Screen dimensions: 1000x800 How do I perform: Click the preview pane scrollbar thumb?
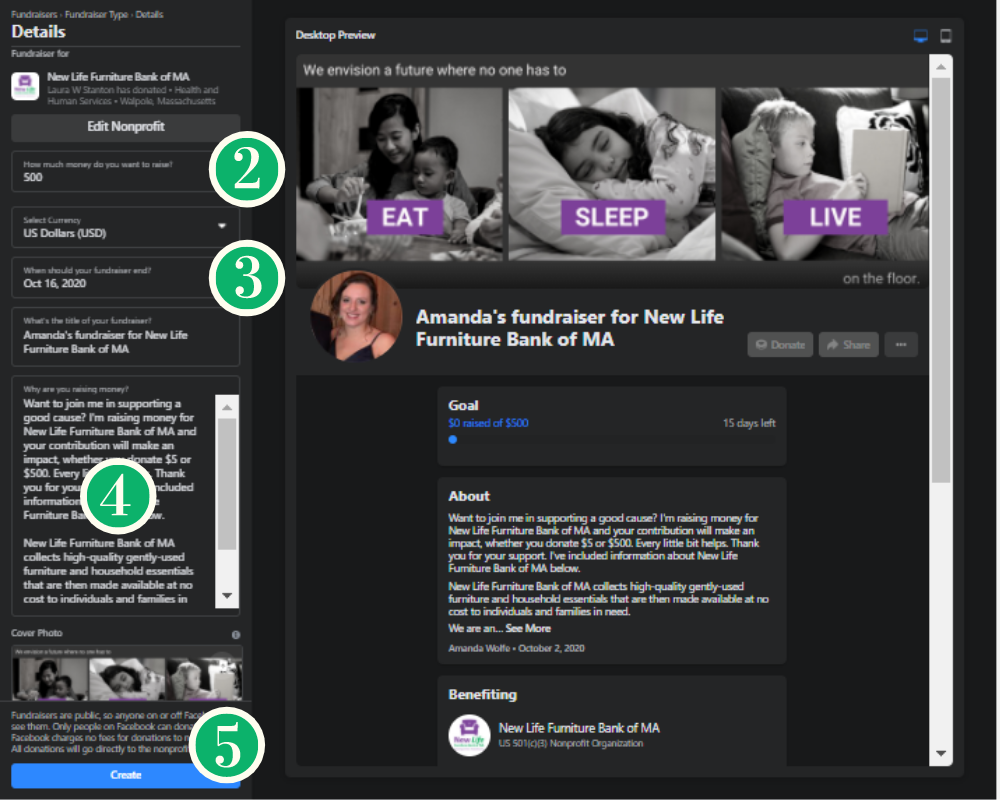(x=941, y=281)
